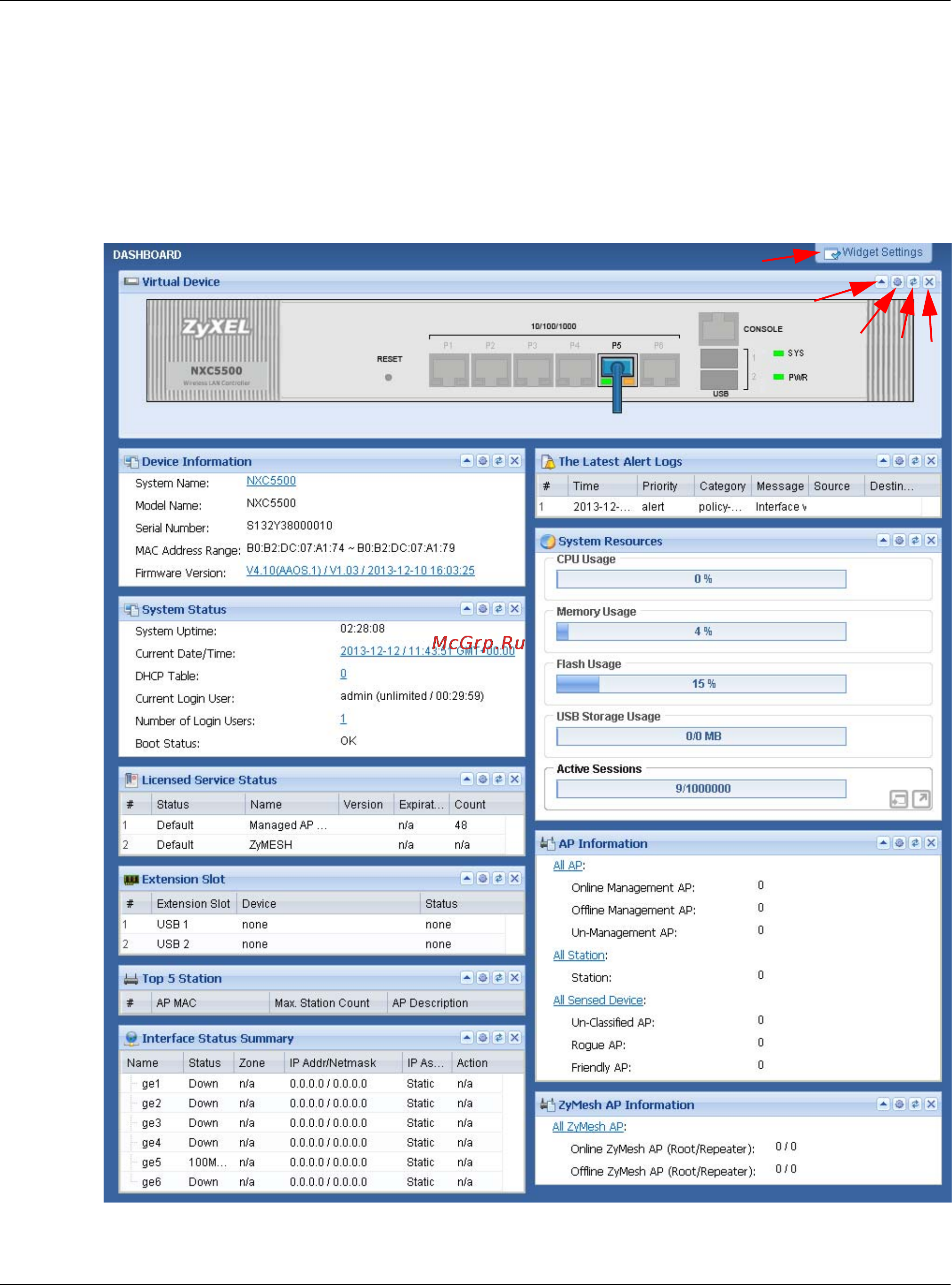
Task: Sort interfaces by IP Addr/Netmask column
Action: [x=343, y=1063]
